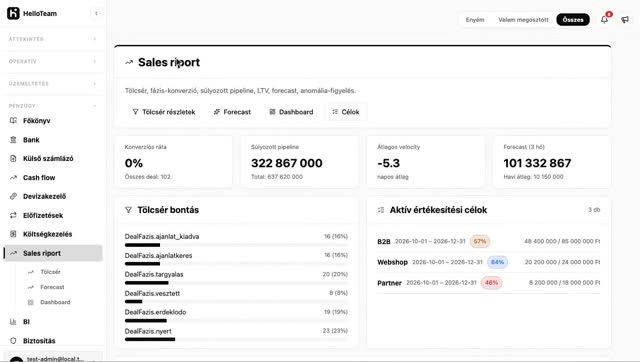This screenshot has height=362, width=640.
Task: Click the list icon beside Aktív értékesítési célok
Action: [x=381, y=210]
